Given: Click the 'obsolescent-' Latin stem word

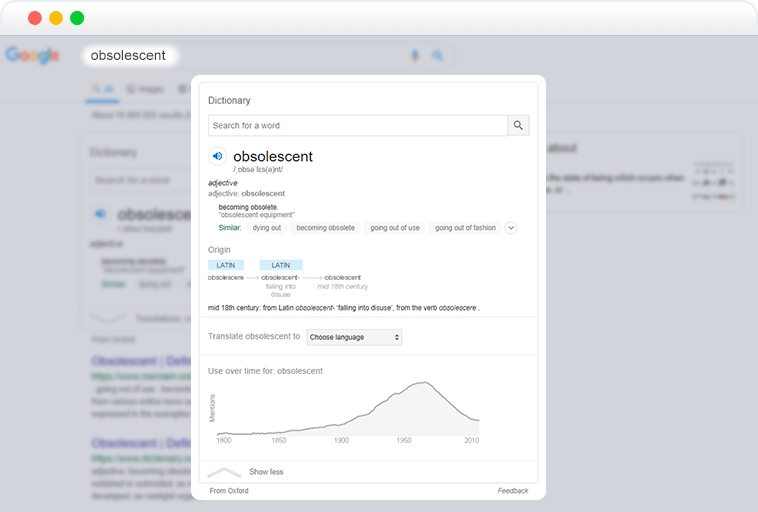Looking at the screenshot, I should click(280, 278).
